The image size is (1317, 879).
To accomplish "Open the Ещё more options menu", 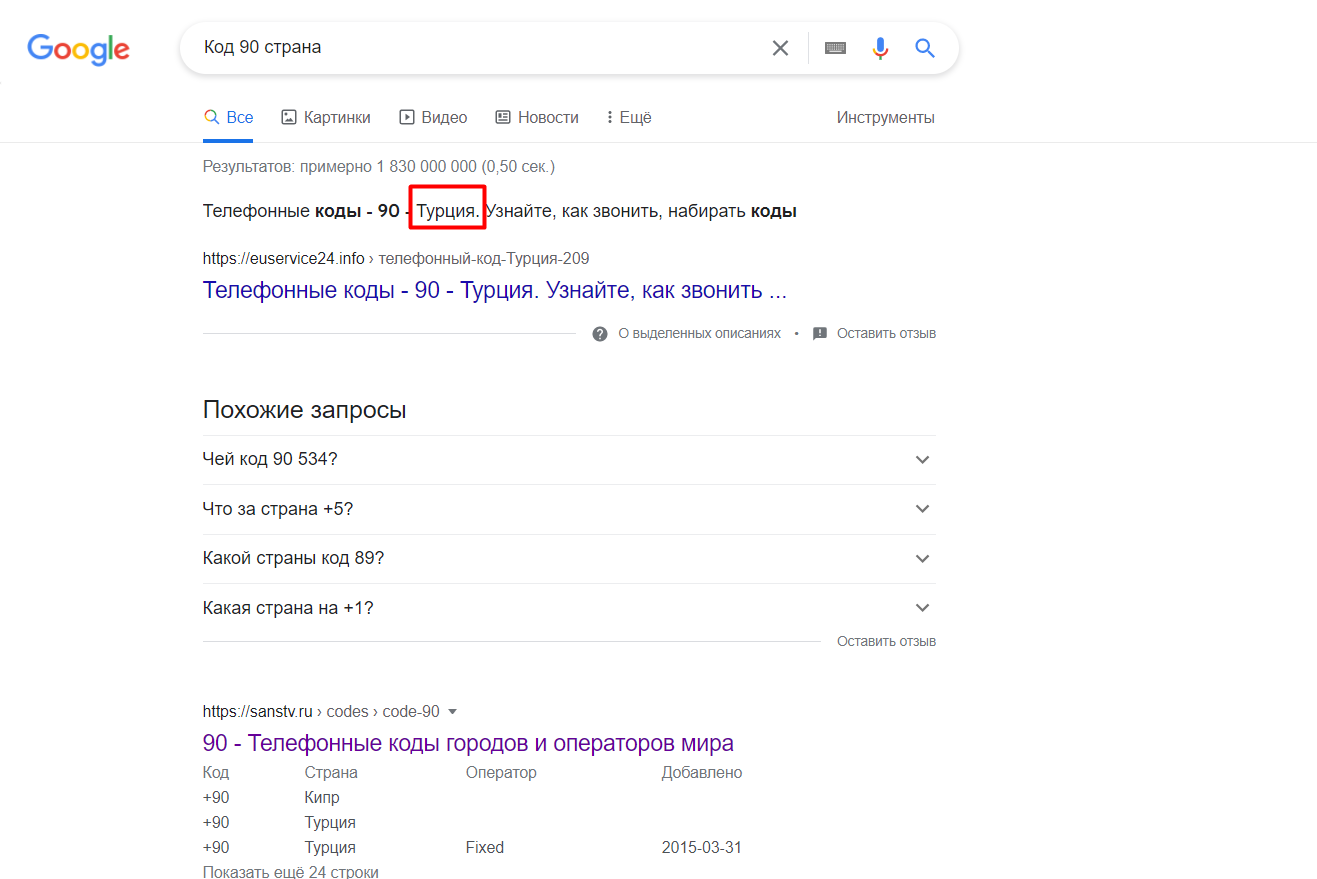I will tap(629, 117).
